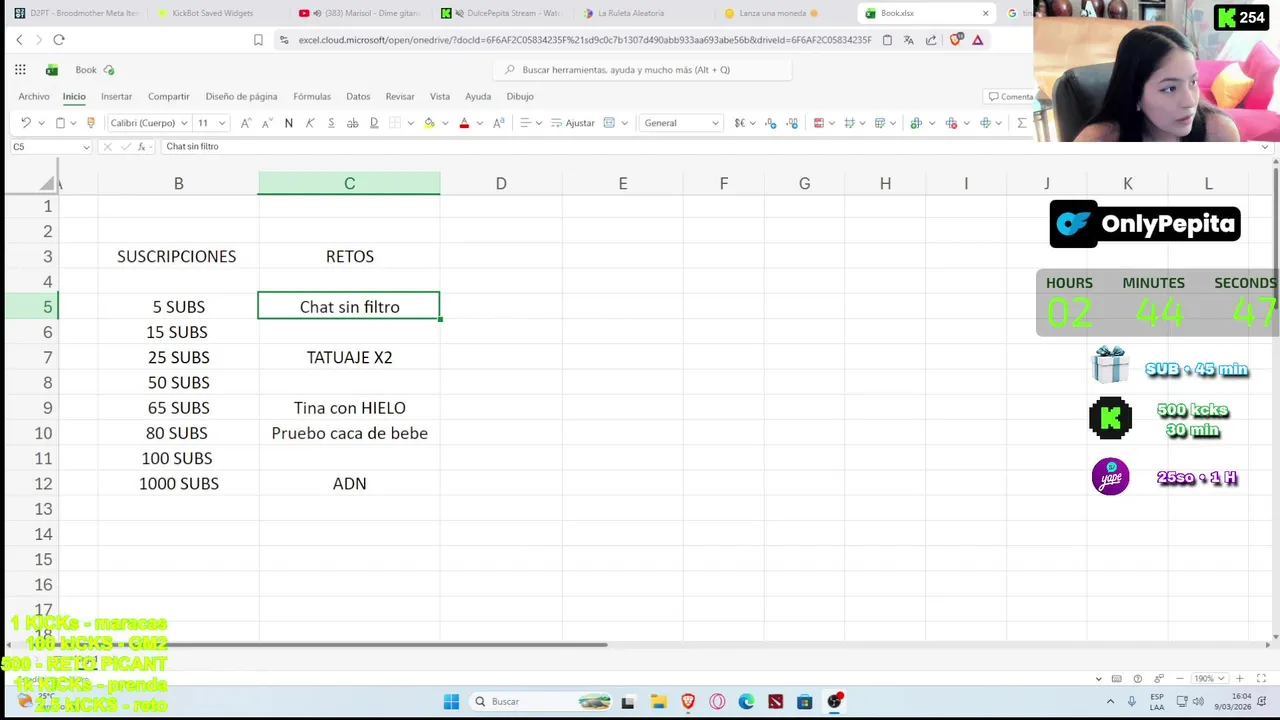Click the delete cells icon

coord(951,123)
